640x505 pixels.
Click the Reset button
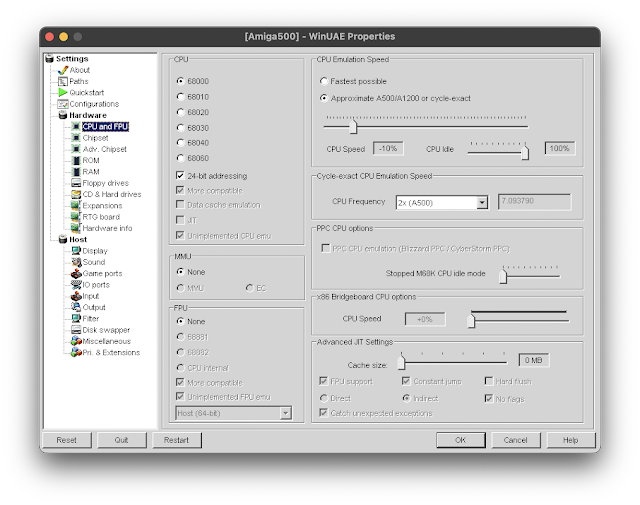[x=67, y=440]
